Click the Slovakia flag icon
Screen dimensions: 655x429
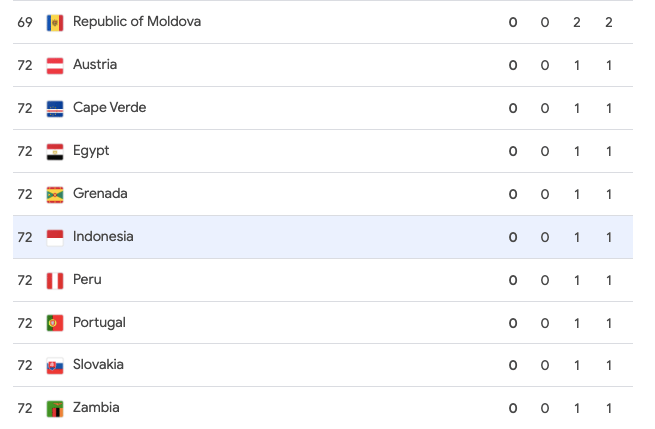55,365
